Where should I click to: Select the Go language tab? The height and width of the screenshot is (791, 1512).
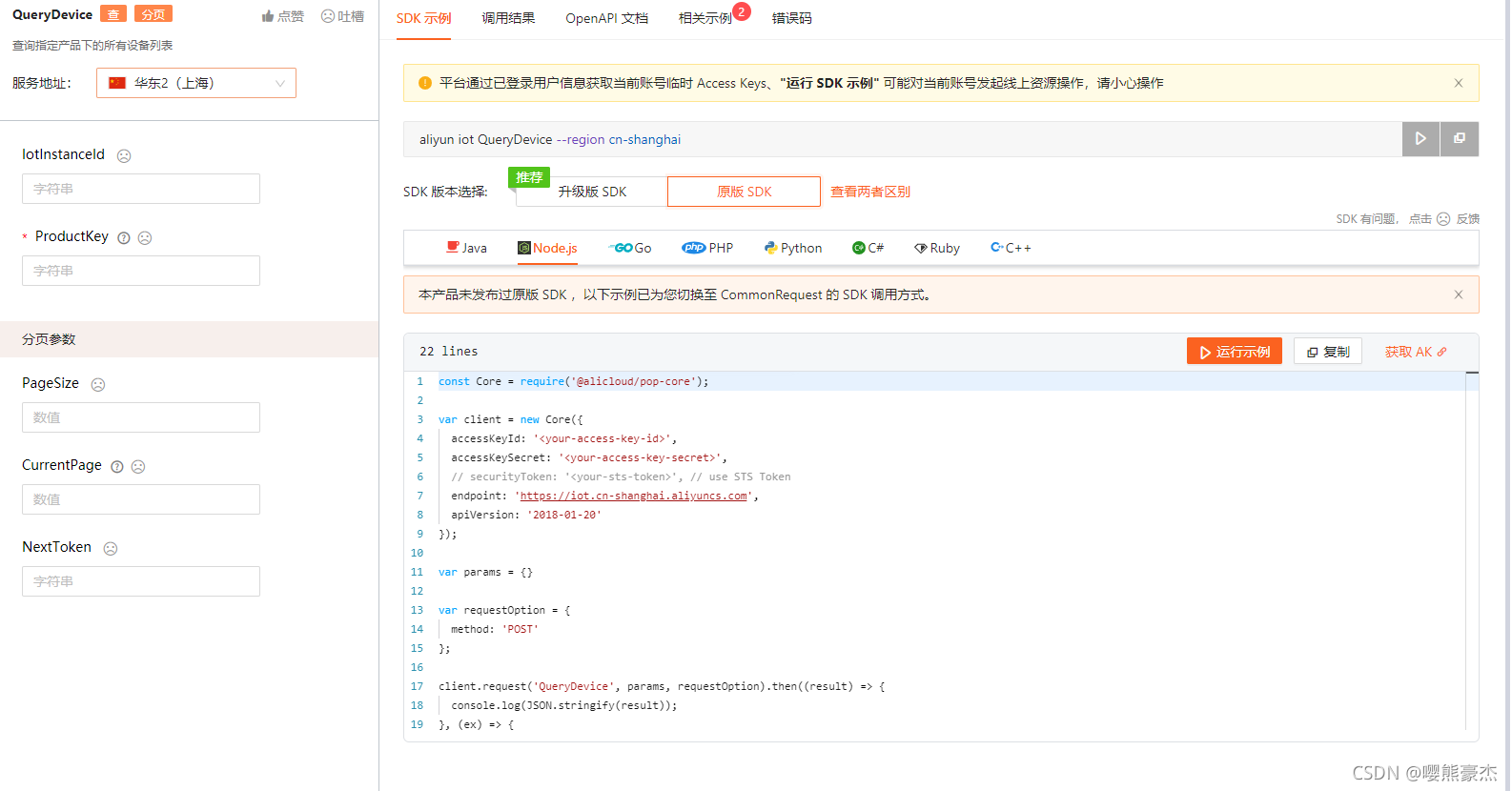[630, 248]
